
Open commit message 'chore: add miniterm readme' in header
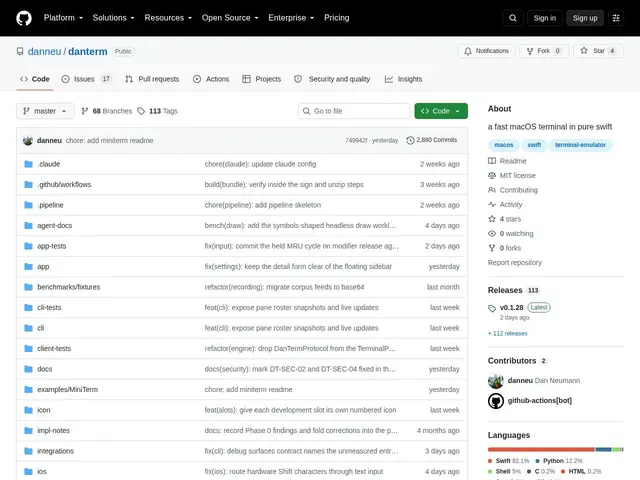[109, 140]
